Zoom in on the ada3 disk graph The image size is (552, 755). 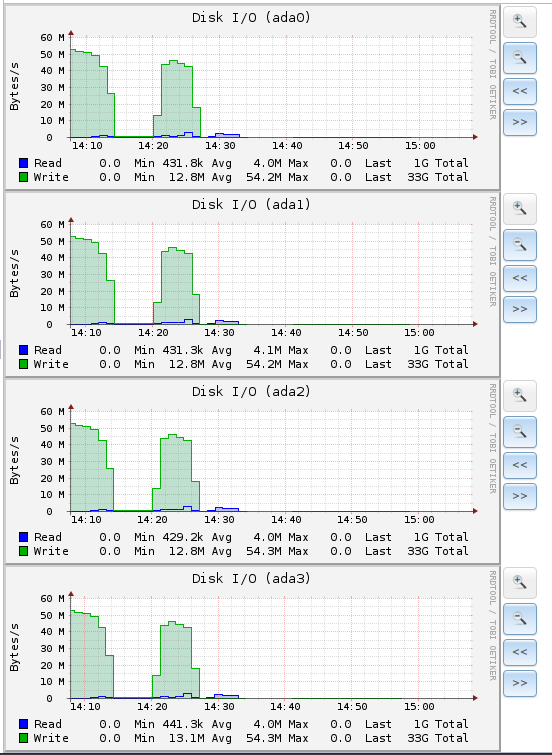520,583
